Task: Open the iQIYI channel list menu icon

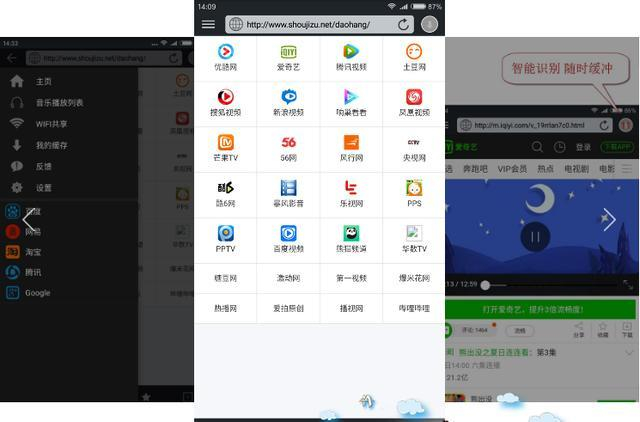Action: [x=627, y=169]
